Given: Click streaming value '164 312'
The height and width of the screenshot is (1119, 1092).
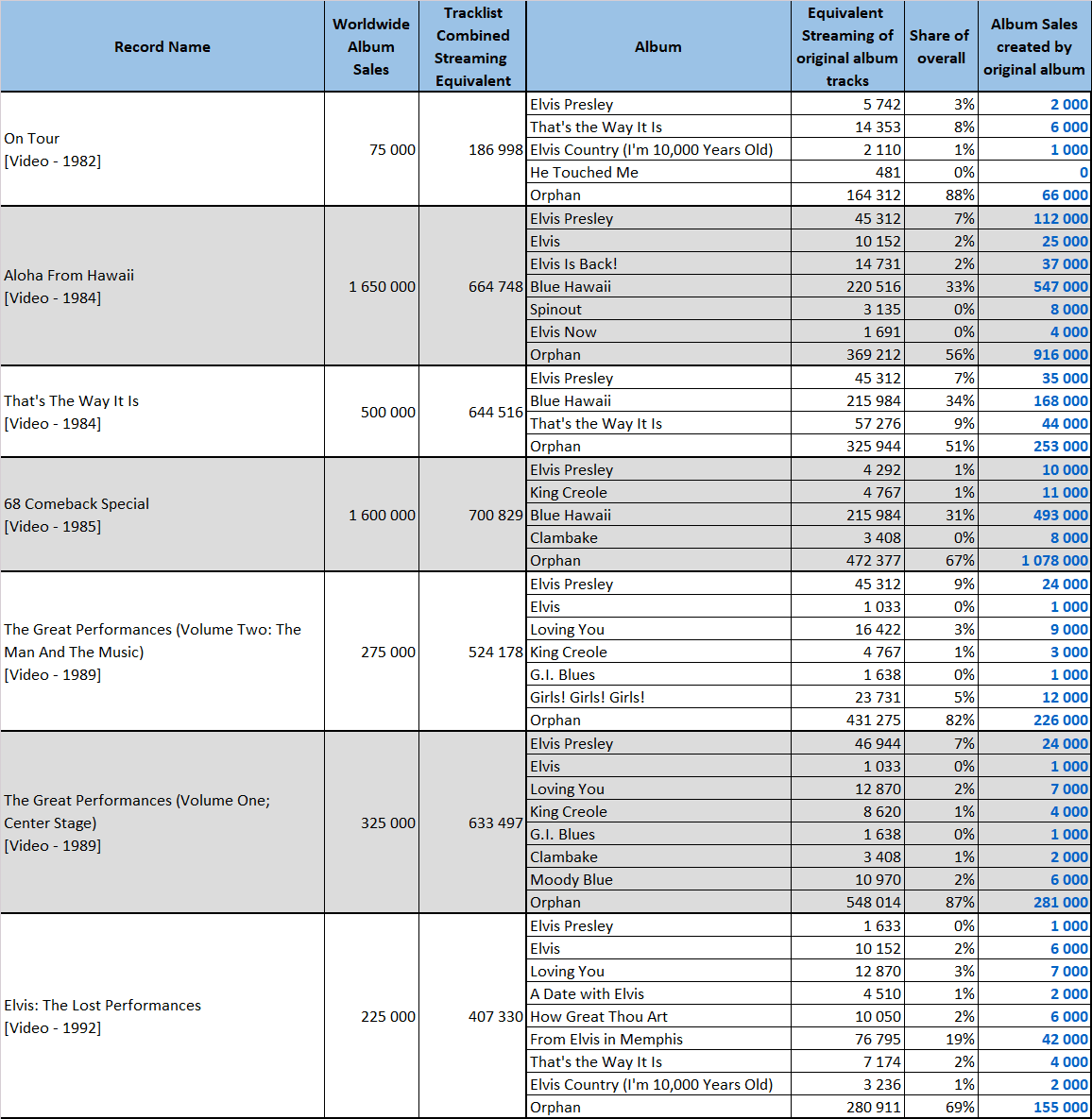Looking at the screenshot, I should (874, 195).
